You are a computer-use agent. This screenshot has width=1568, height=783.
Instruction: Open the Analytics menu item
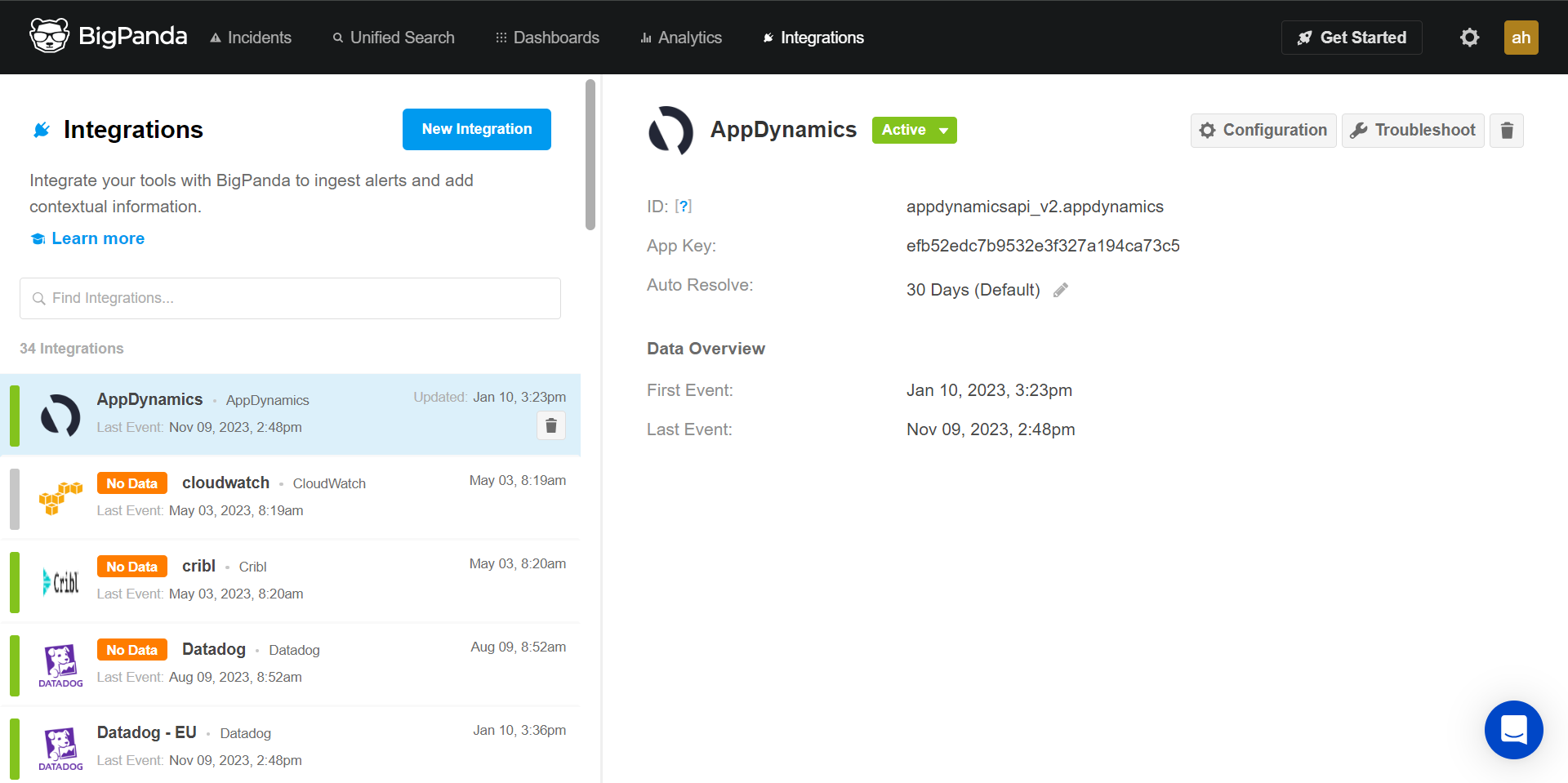click(x=690, y=38)
